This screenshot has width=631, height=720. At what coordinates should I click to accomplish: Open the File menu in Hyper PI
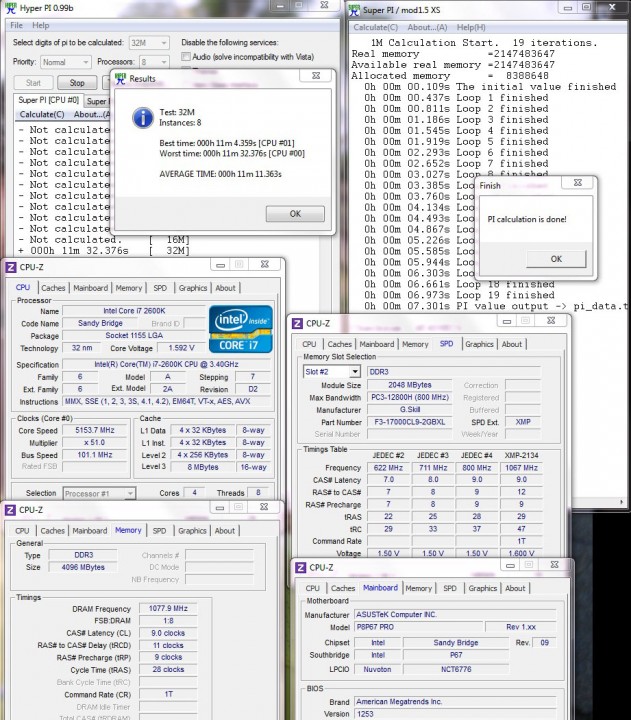pos(17,25)
